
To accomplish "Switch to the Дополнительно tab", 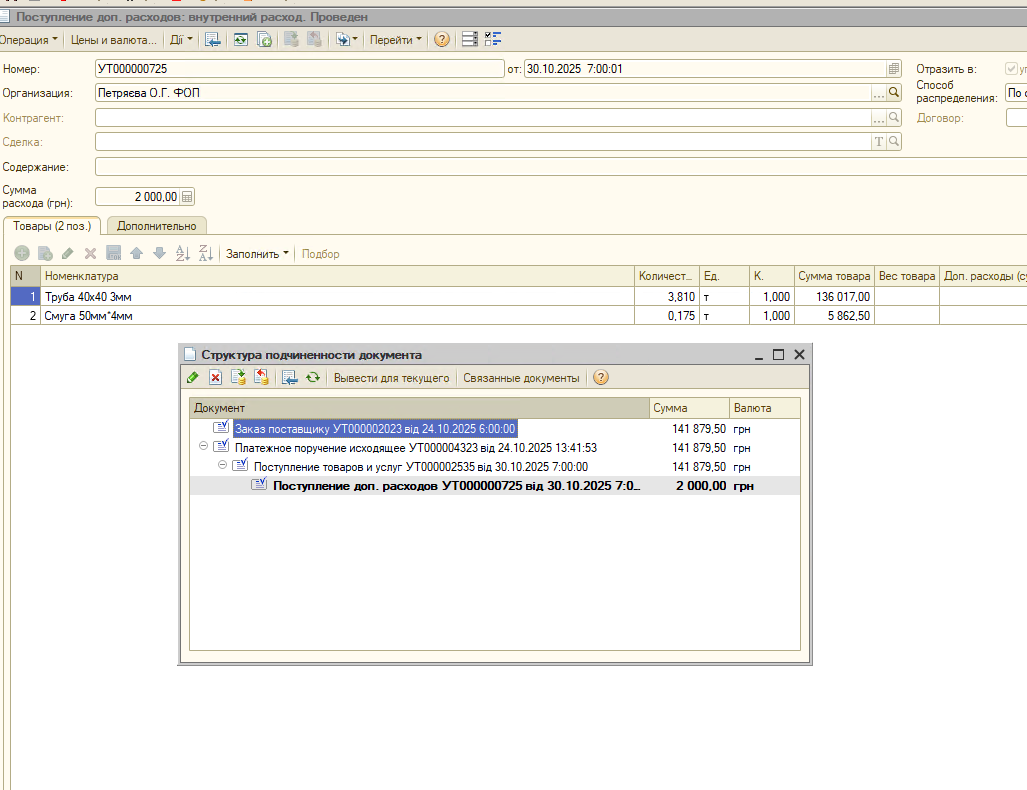I will 157,226.
